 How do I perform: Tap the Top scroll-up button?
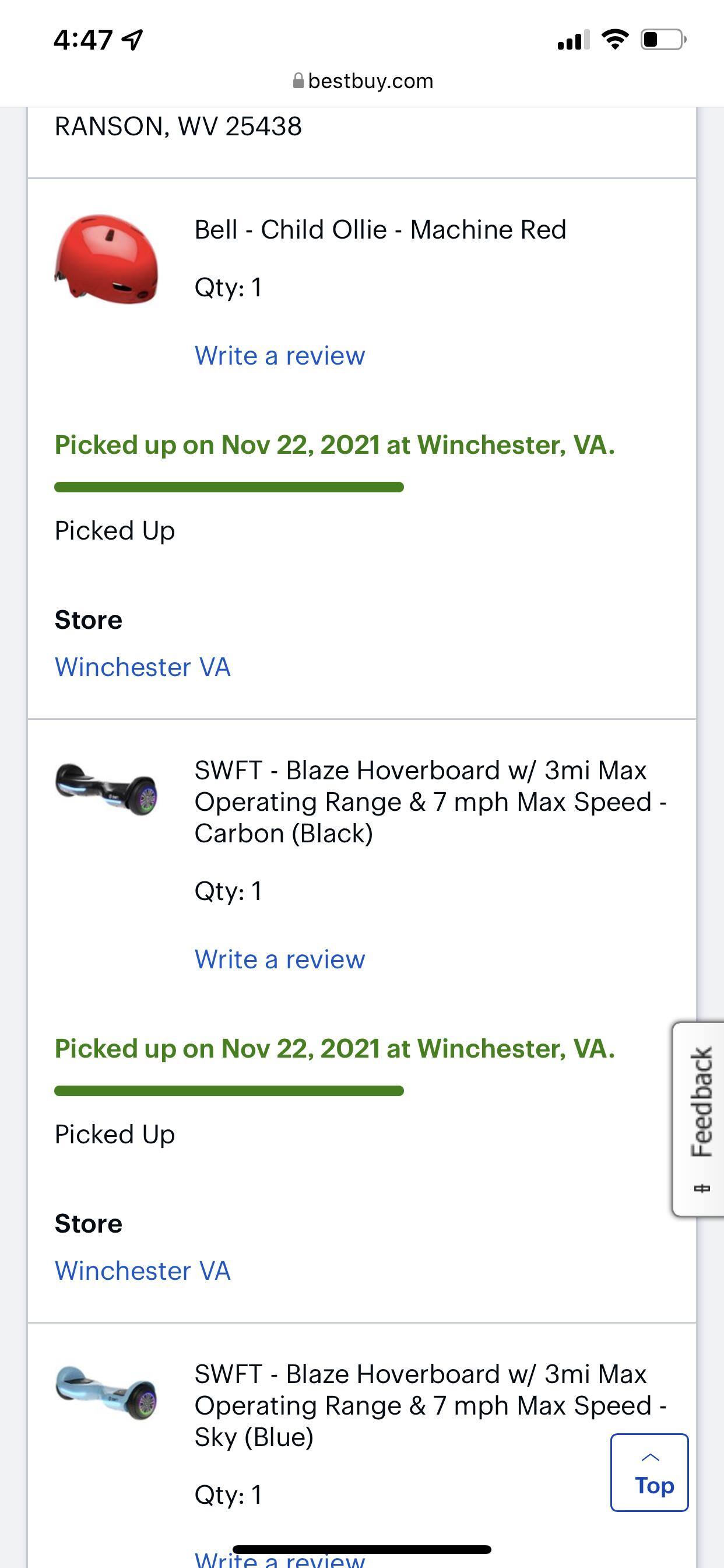point(649,1472)
